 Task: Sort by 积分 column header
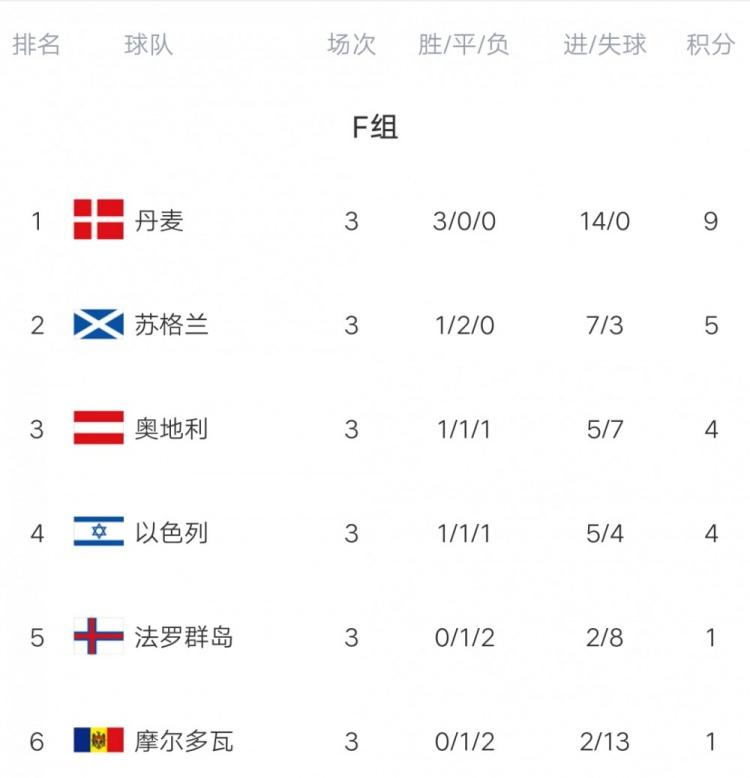711,45
